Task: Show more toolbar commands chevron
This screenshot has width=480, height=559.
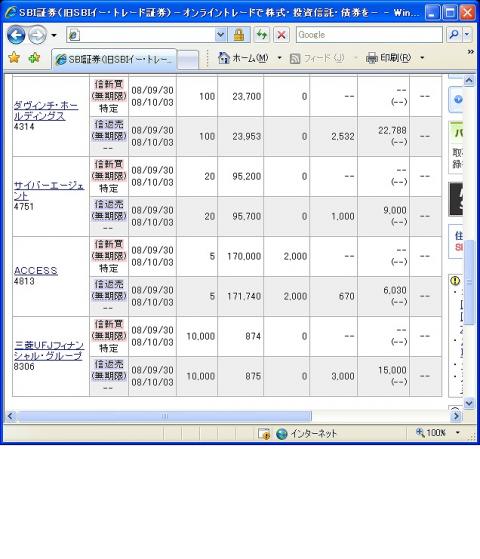Action: point(471,52)
